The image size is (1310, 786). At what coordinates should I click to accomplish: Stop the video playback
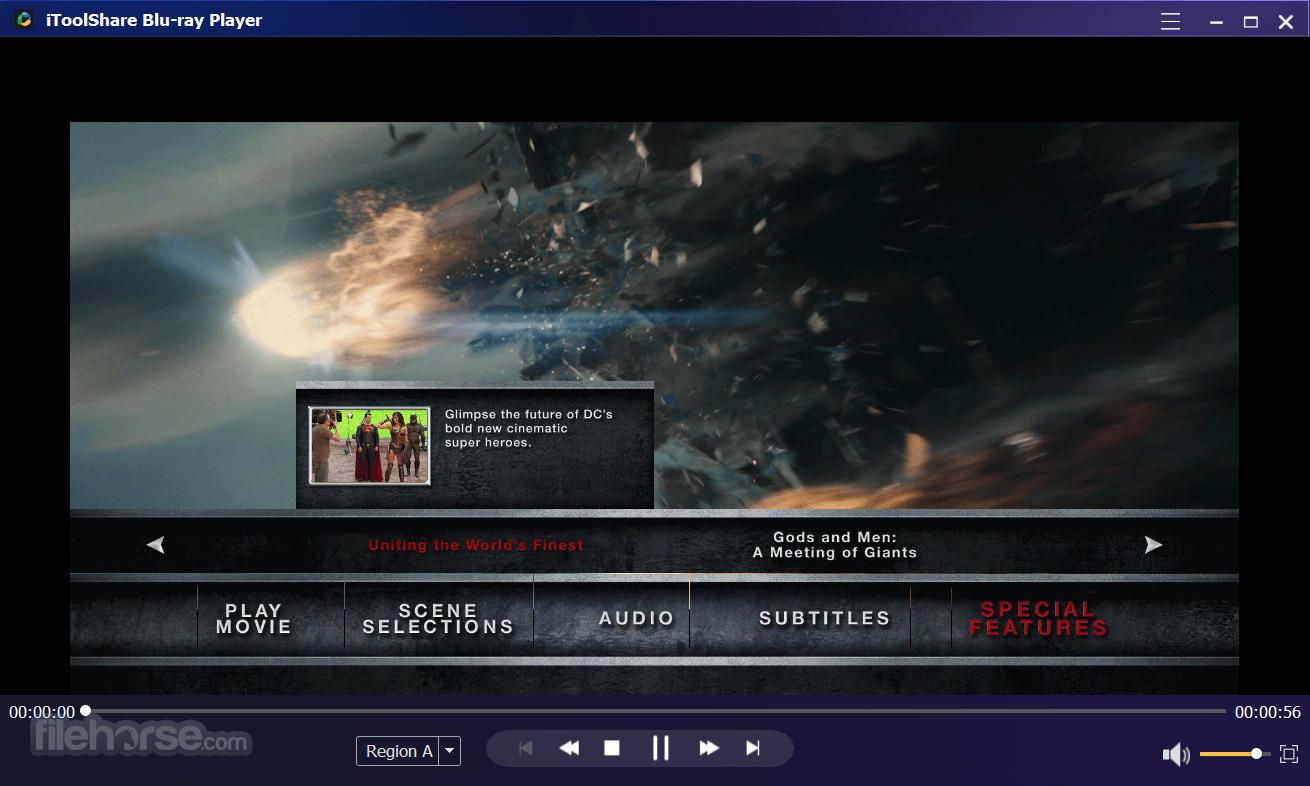(x=612, y=748)
